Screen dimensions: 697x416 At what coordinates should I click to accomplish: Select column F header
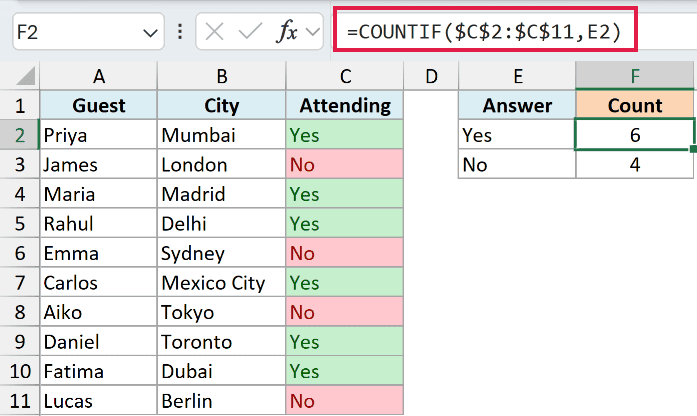[635, 76]
